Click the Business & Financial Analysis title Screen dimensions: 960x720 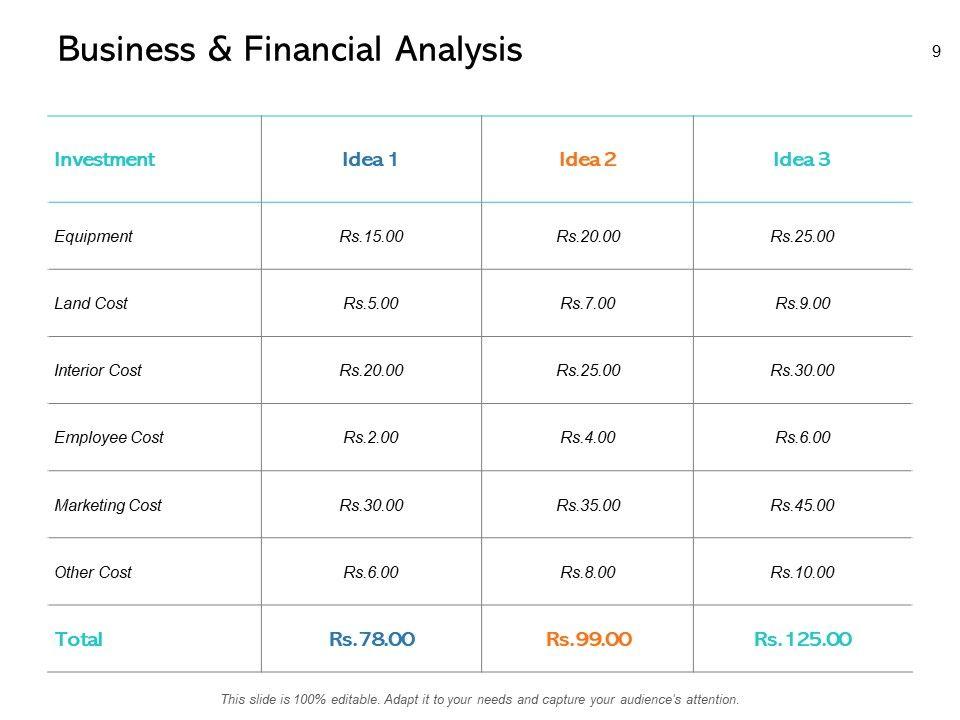(x=290, y=49)
